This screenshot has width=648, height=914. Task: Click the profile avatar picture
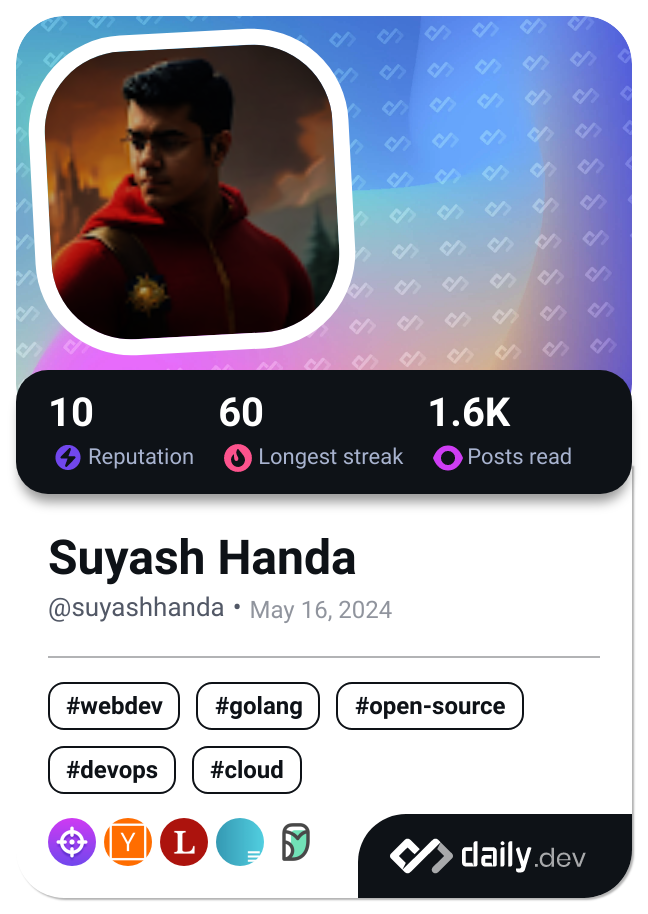[192, 191]
